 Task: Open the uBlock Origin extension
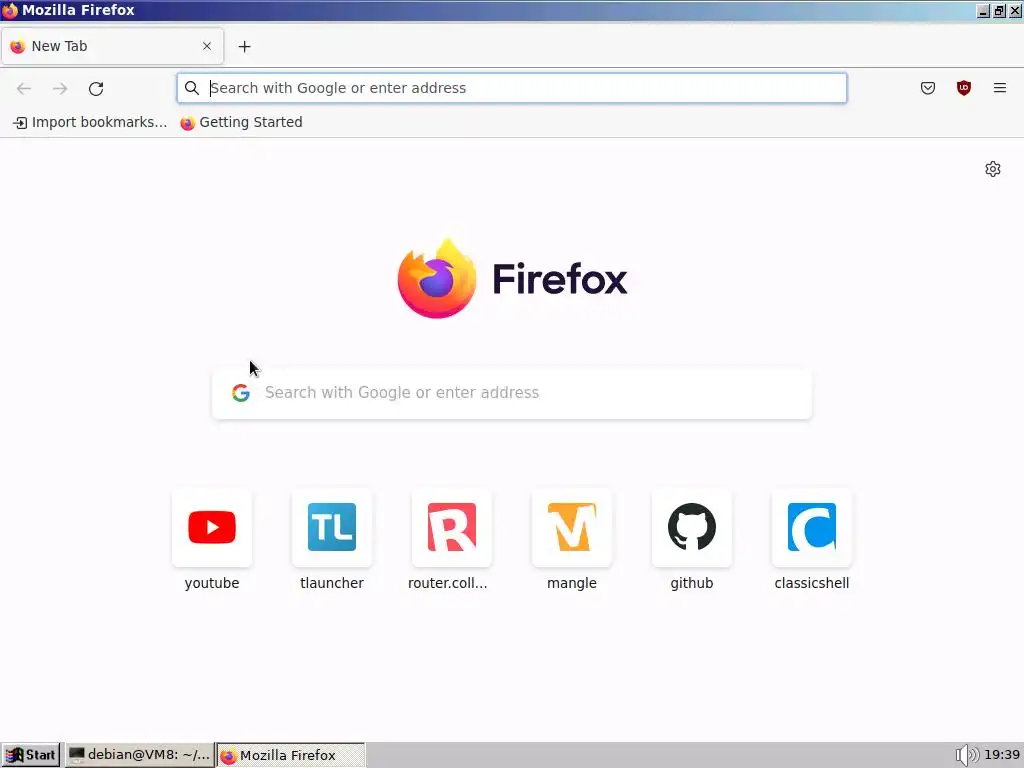[963, 88]
